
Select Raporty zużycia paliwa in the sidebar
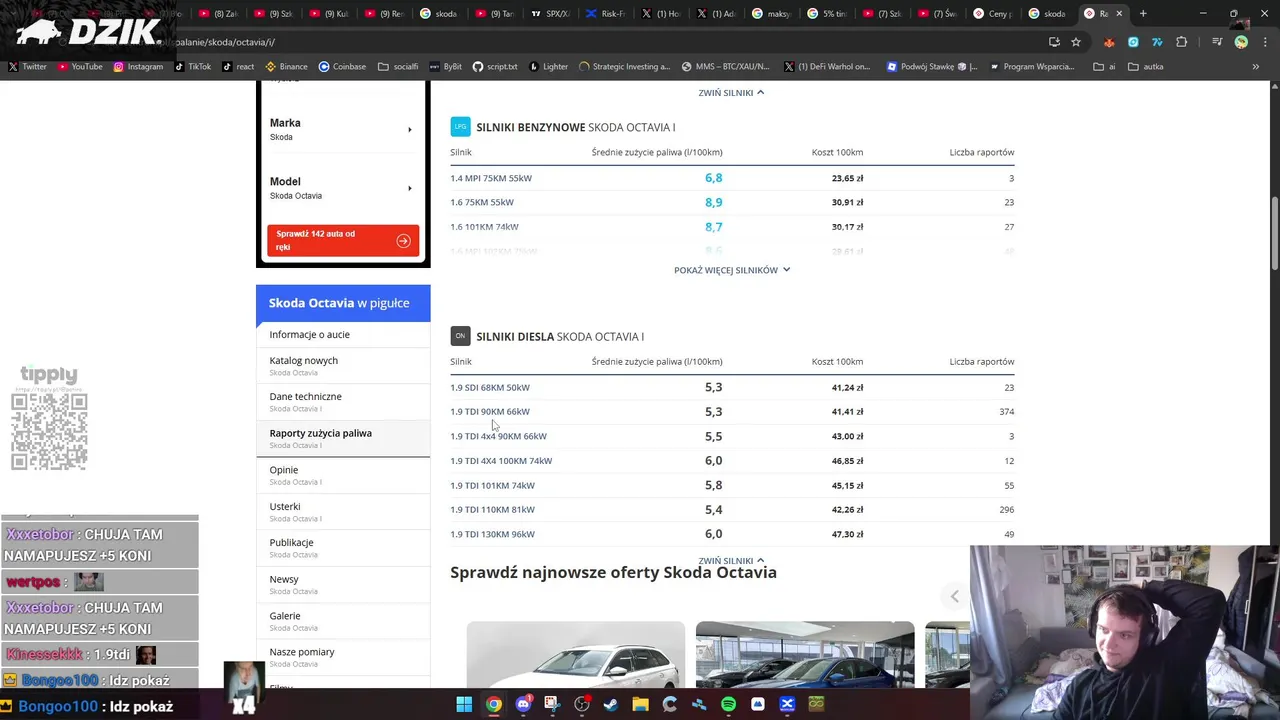(x=342, y=438)
